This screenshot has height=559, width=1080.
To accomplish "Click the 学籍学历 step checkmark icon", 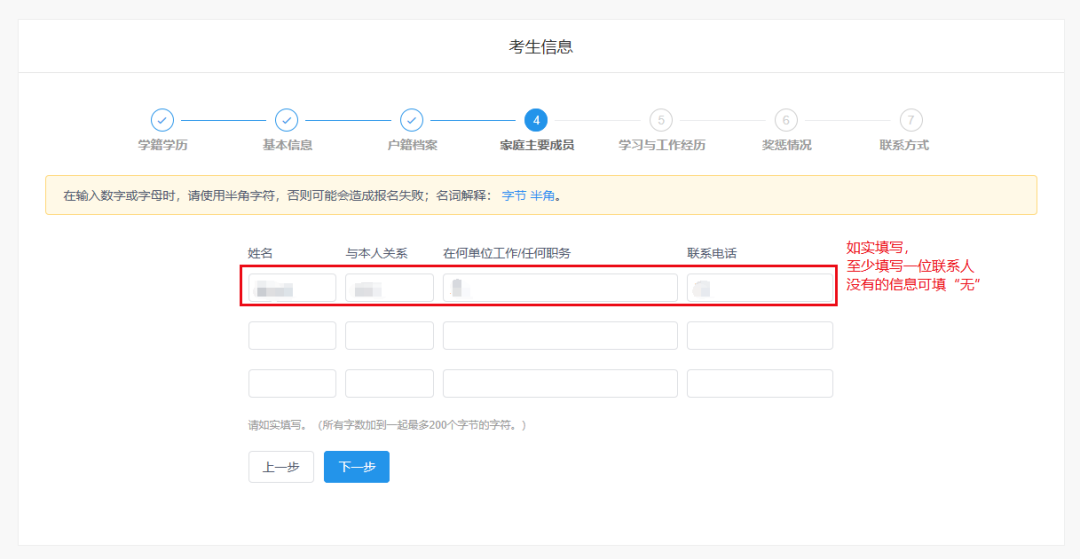I will (162, 120).
